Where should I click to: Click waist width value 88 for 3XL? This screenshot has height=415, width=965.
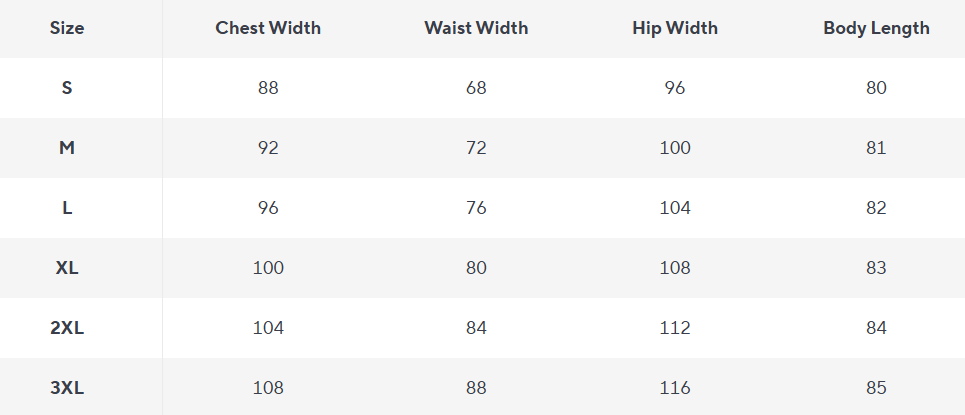click(x=476, y=388)
